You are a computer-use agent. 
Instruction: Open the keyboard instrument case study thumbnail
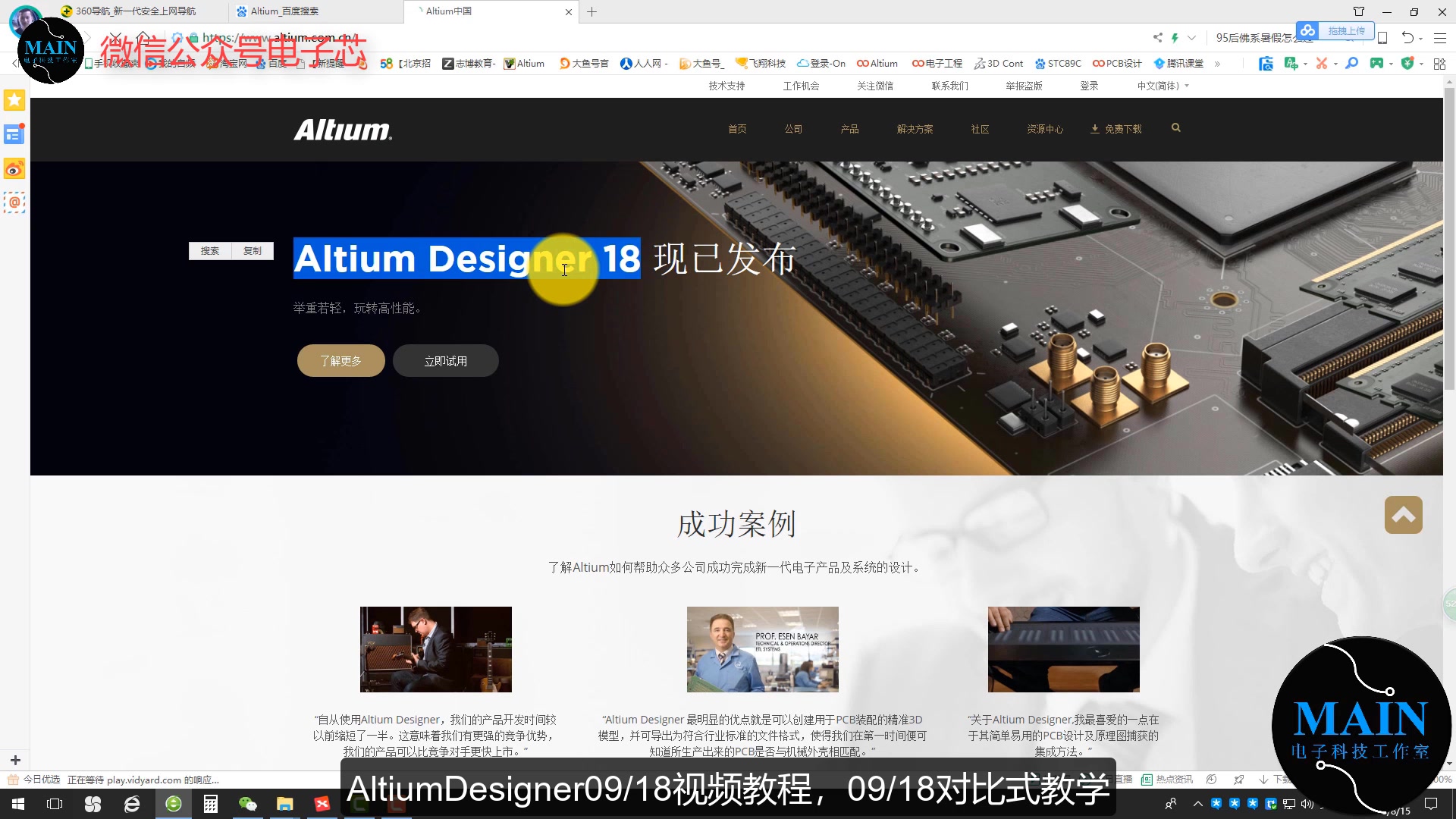coord(1063,649)
